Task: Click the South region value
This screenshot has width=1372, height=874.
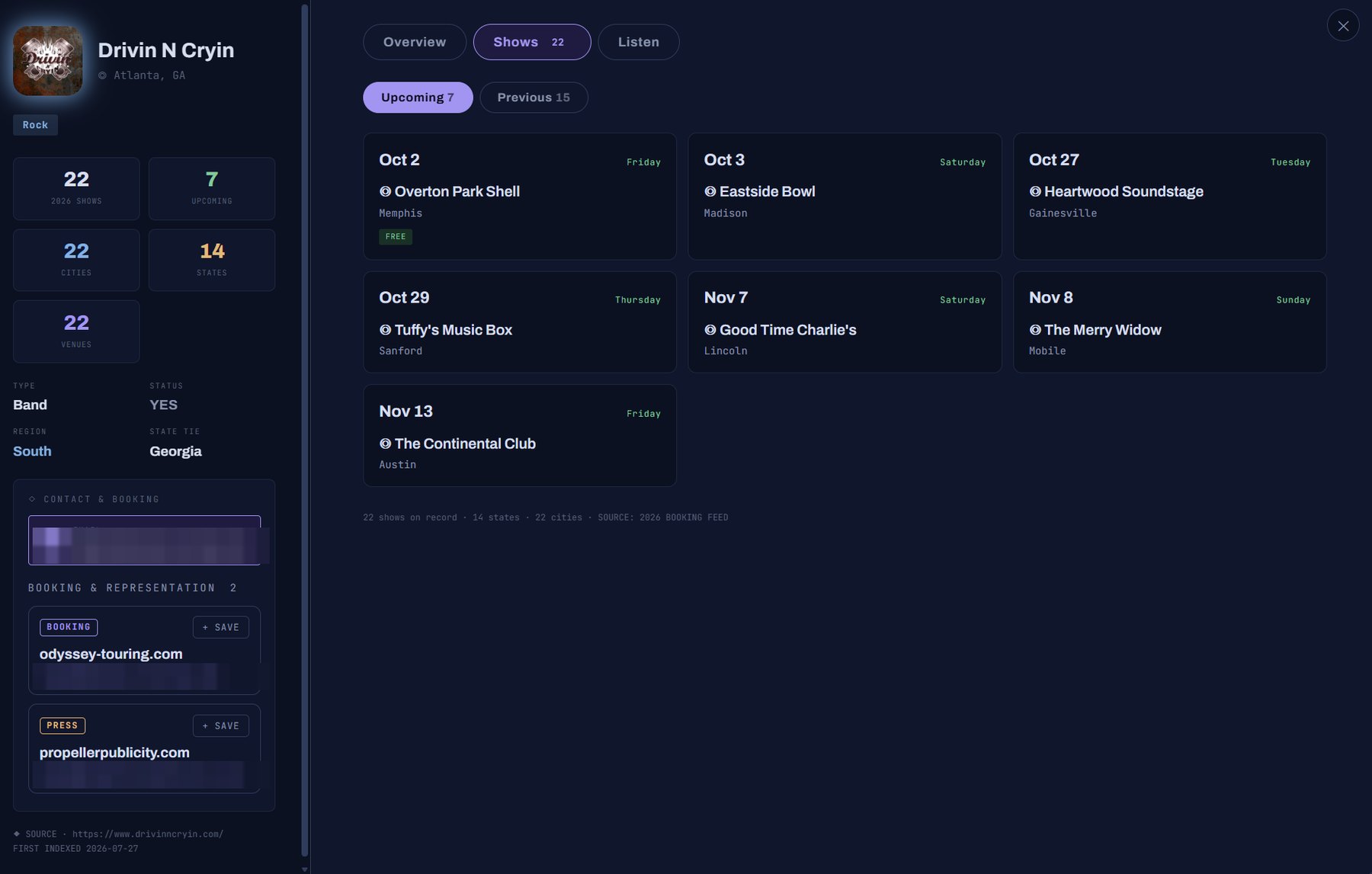Action: click(32, 451)
